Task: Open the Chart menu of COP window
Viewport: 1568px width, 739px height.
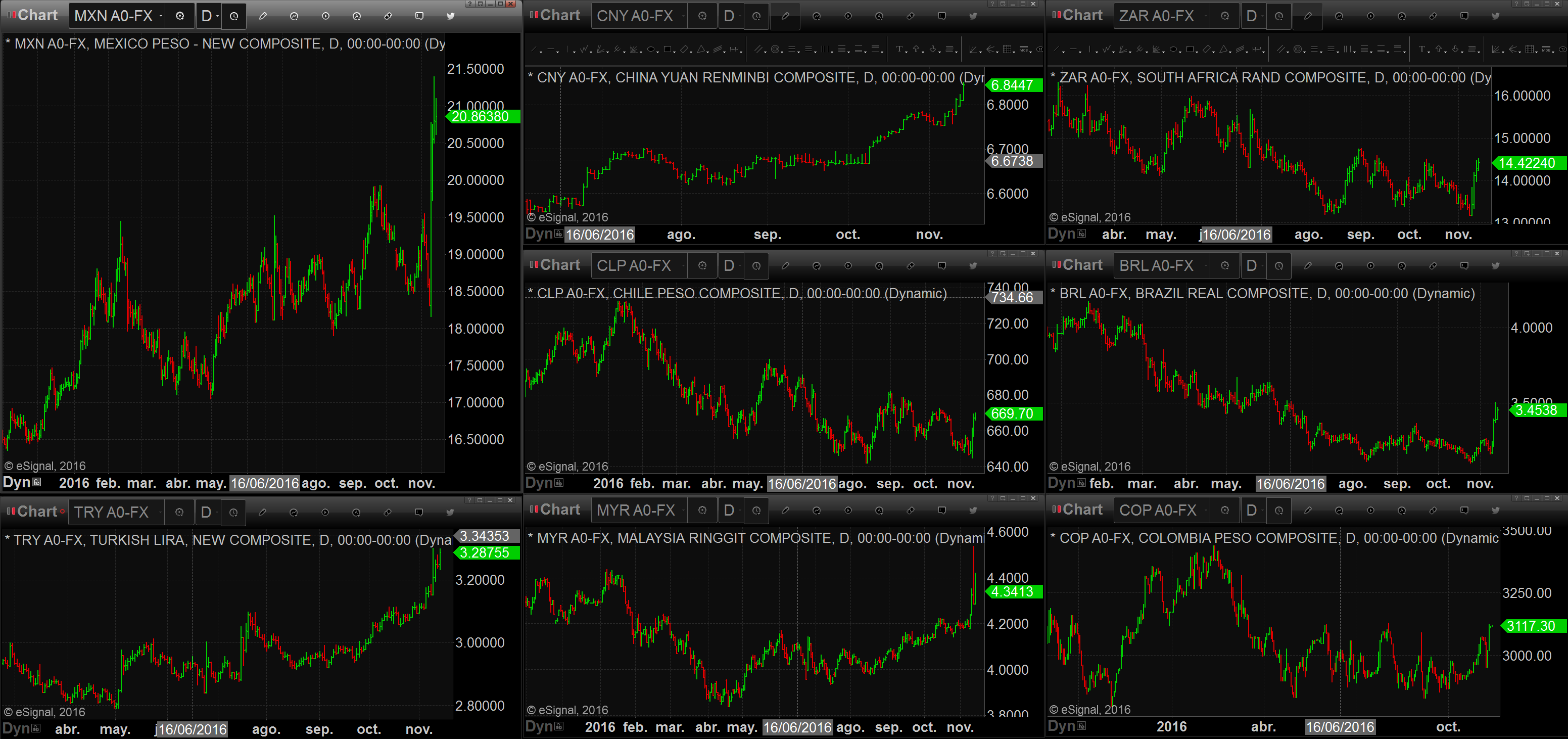Action: click(1077, 510)
